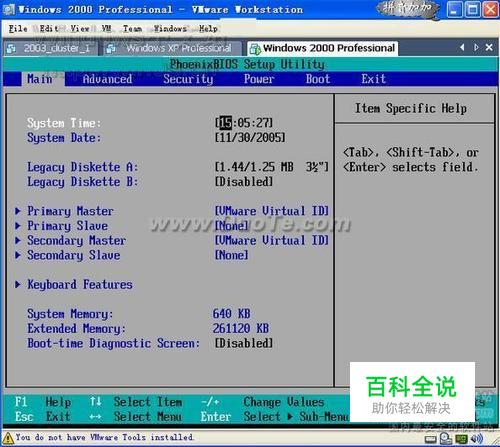500x447 pixels.
Task: Open the VM menu
Action: click(106, 29)
